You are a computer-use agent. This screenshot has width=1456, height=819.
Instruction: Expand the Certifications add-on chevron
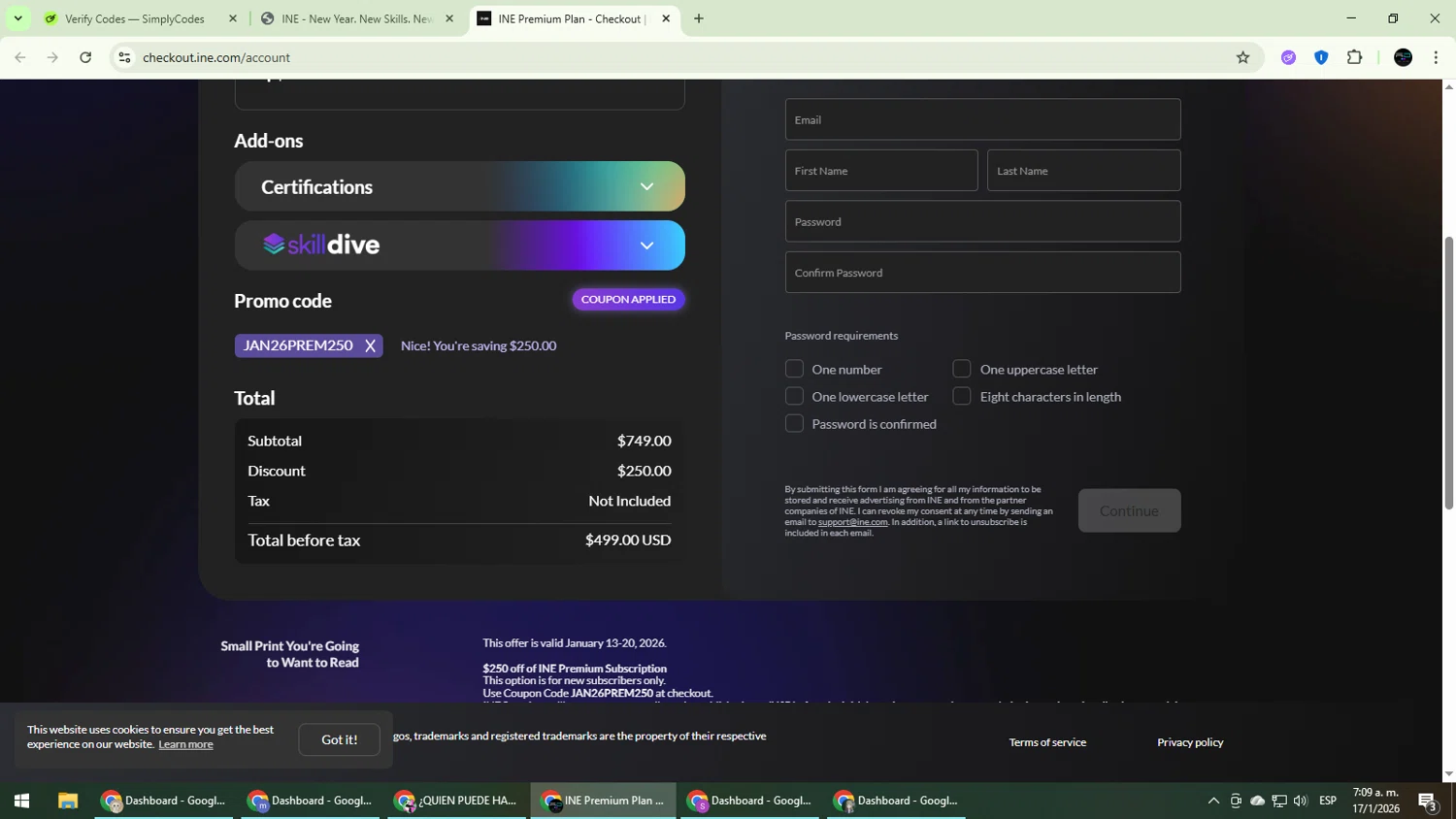tap(646, 186)
